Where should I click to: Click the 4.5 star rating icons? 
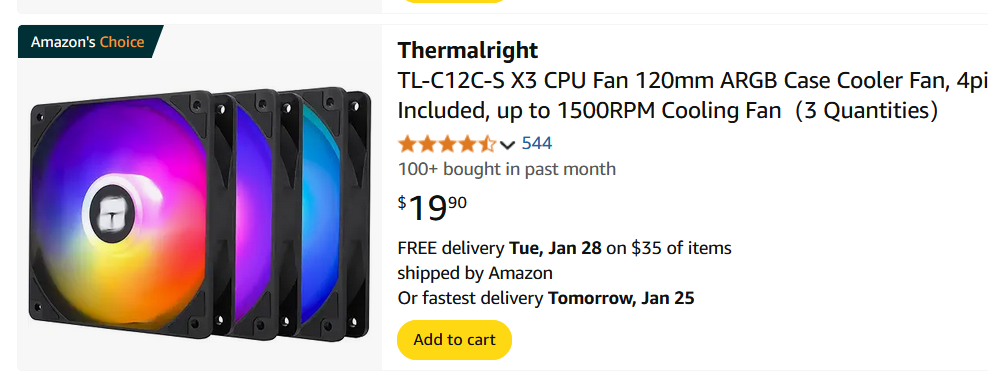(447, 144)
